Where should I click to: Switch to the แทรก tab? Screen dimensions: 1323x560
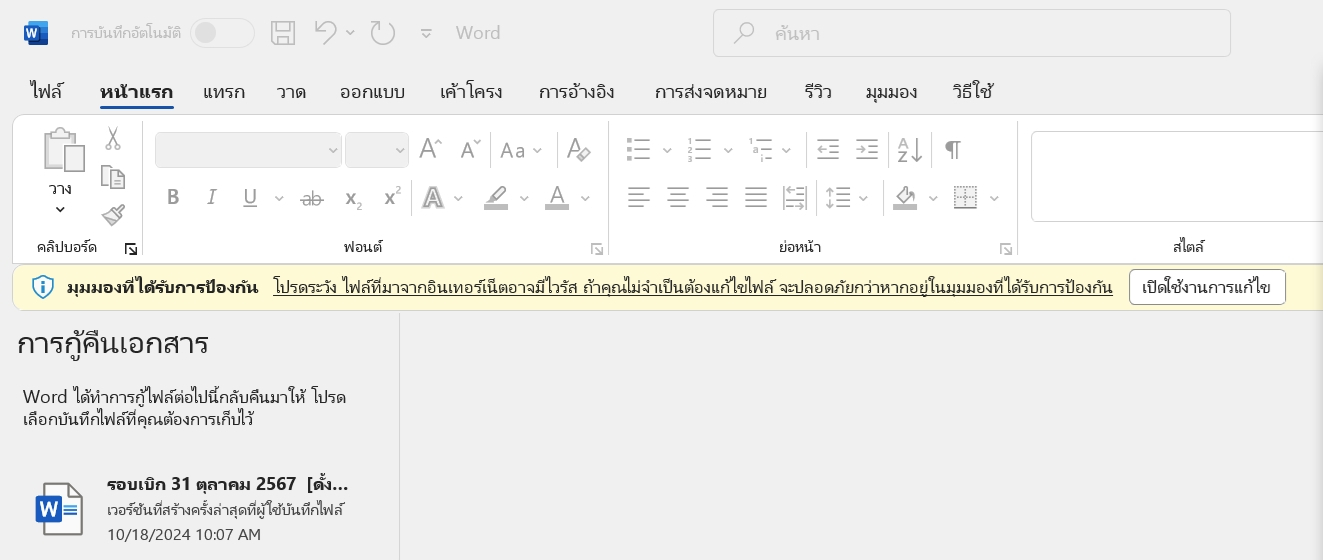point(224,92)
